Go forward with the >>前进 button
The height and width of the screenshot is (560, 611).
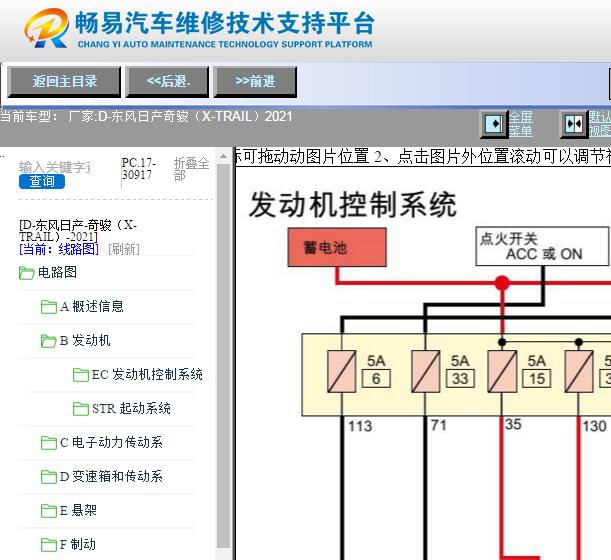pyautogui.click(x=255, y=81)
